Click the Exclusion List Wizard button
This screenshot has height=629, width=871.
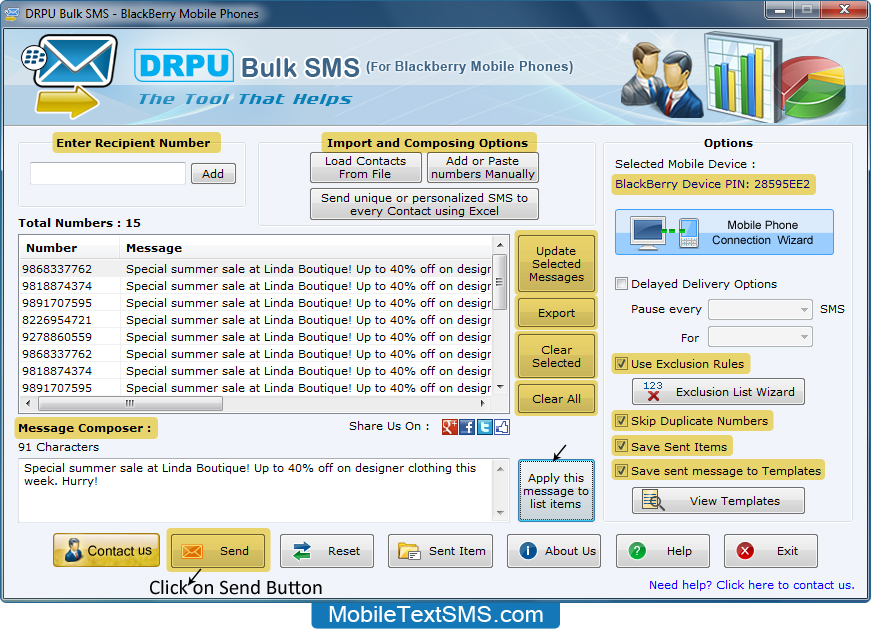718,392
